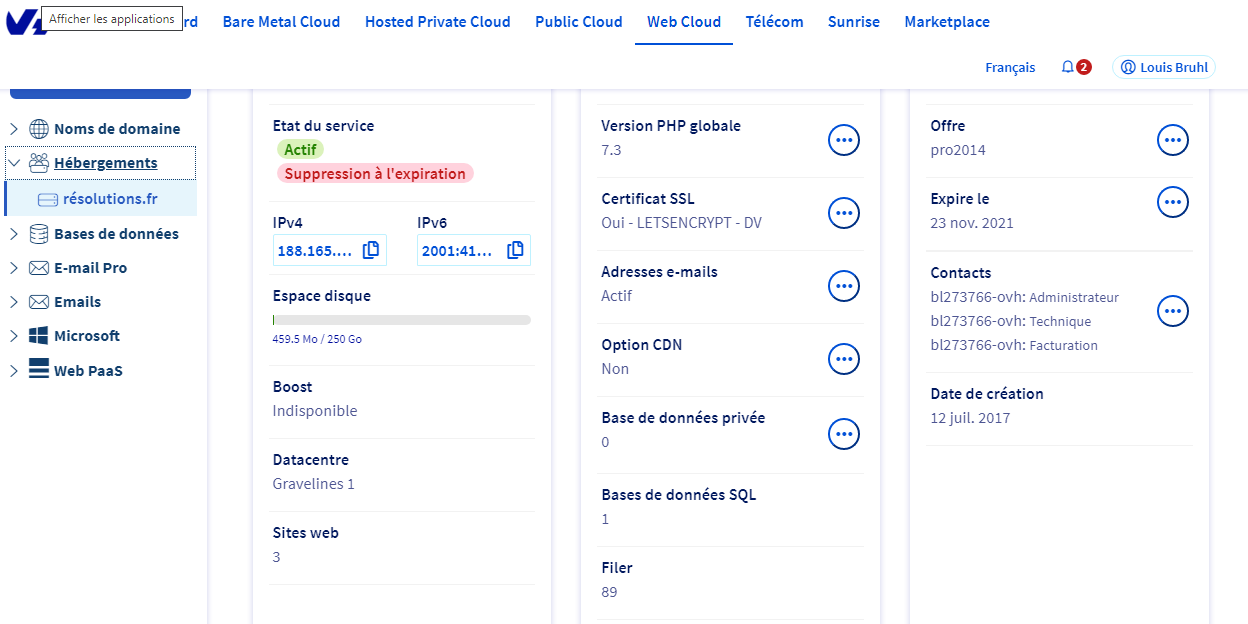Open options menu for Expire le
1248x624 pixels.
(1173, 202)
